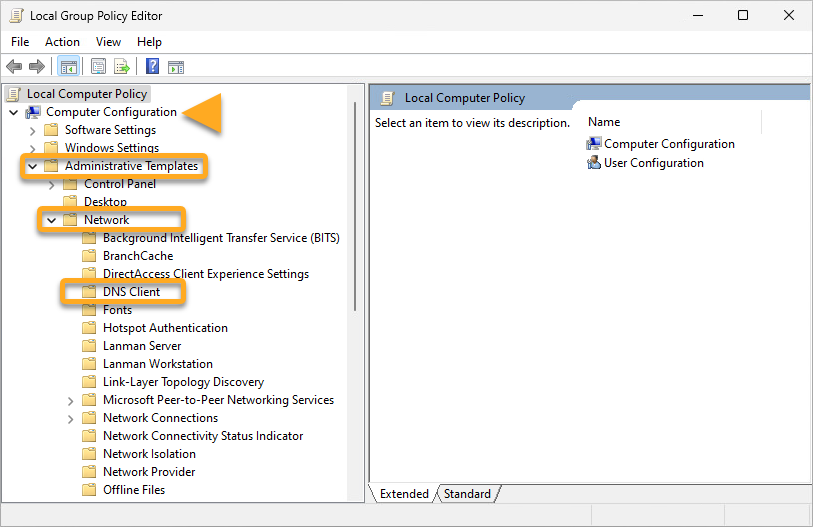Expand Microsoft Peer-to-Peer Networking Services node
Viewport: 813px width, 527px height.
tap(71, 400)
